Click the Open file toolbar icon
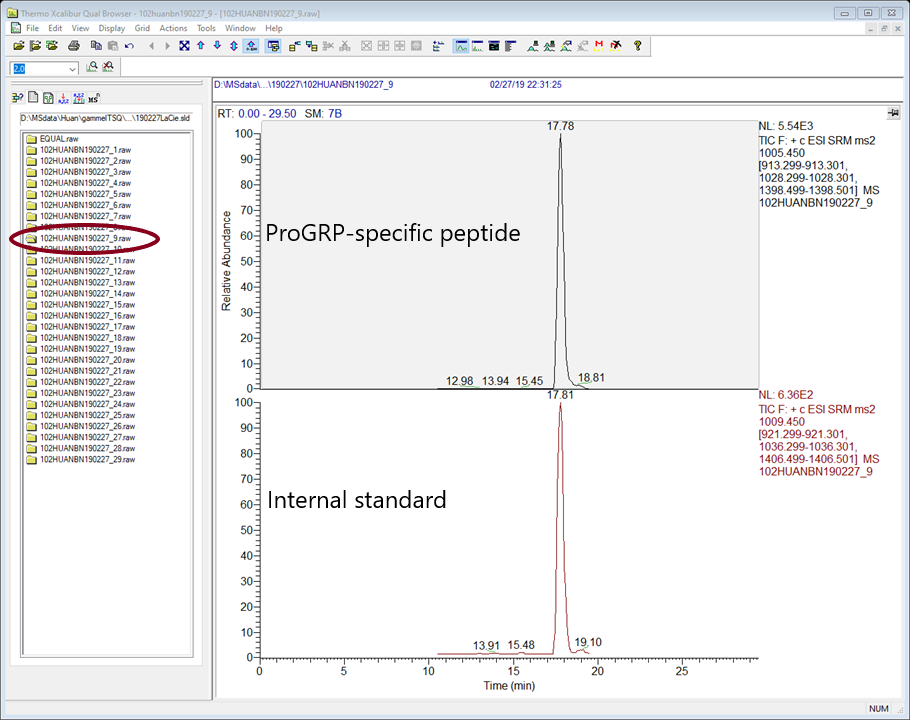 (x=19, y=46)
